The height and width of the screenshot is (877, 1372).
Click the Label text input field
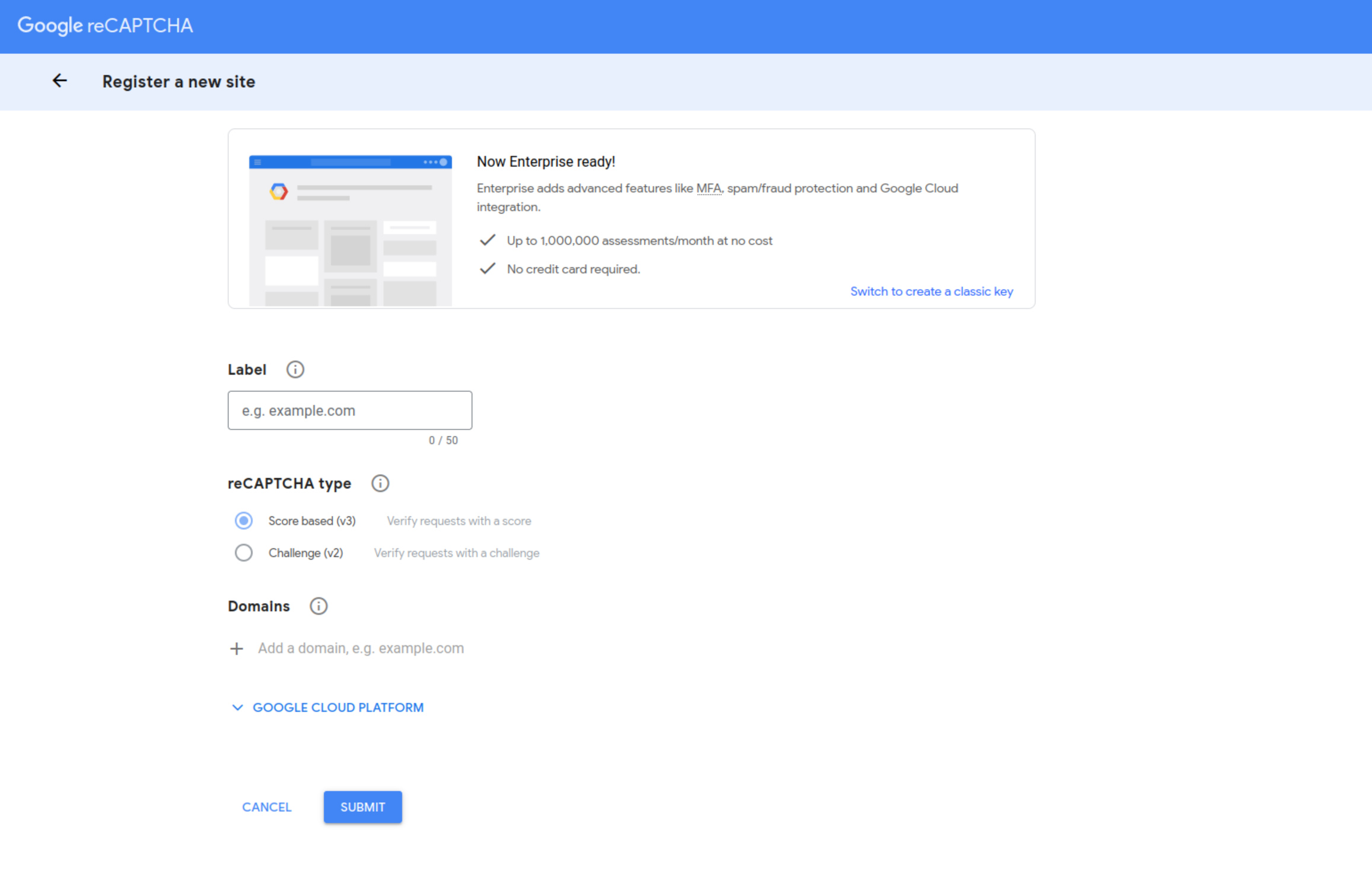[350, 410]
